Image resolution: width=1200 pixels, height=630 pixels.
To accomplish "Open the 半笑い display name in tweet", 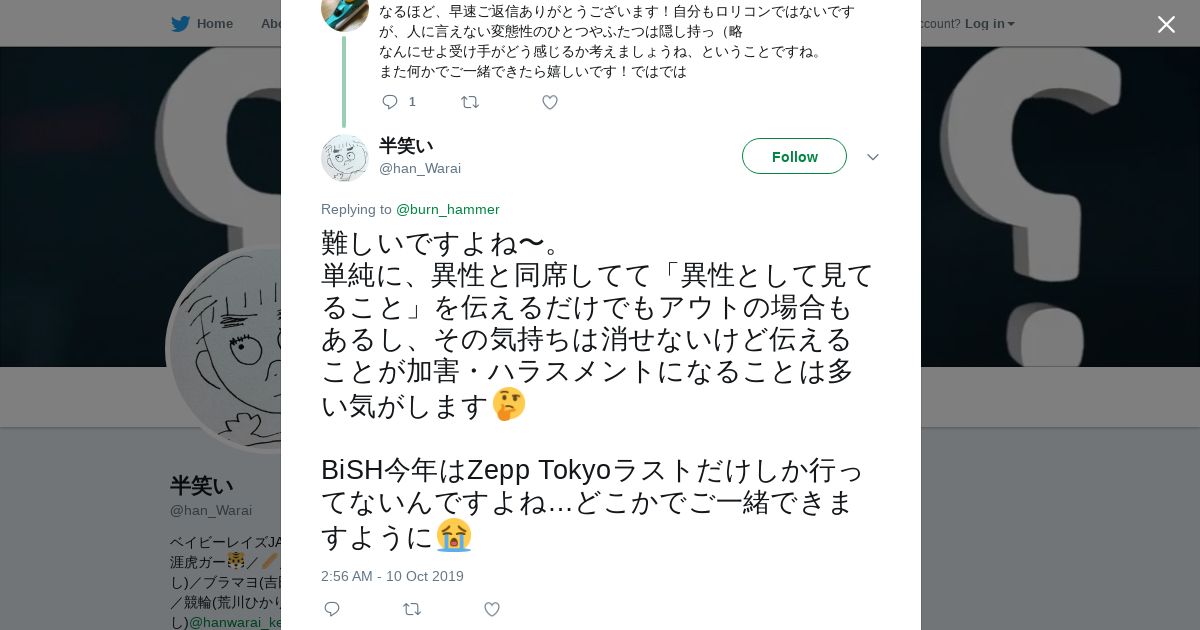I will coord(406,146).
